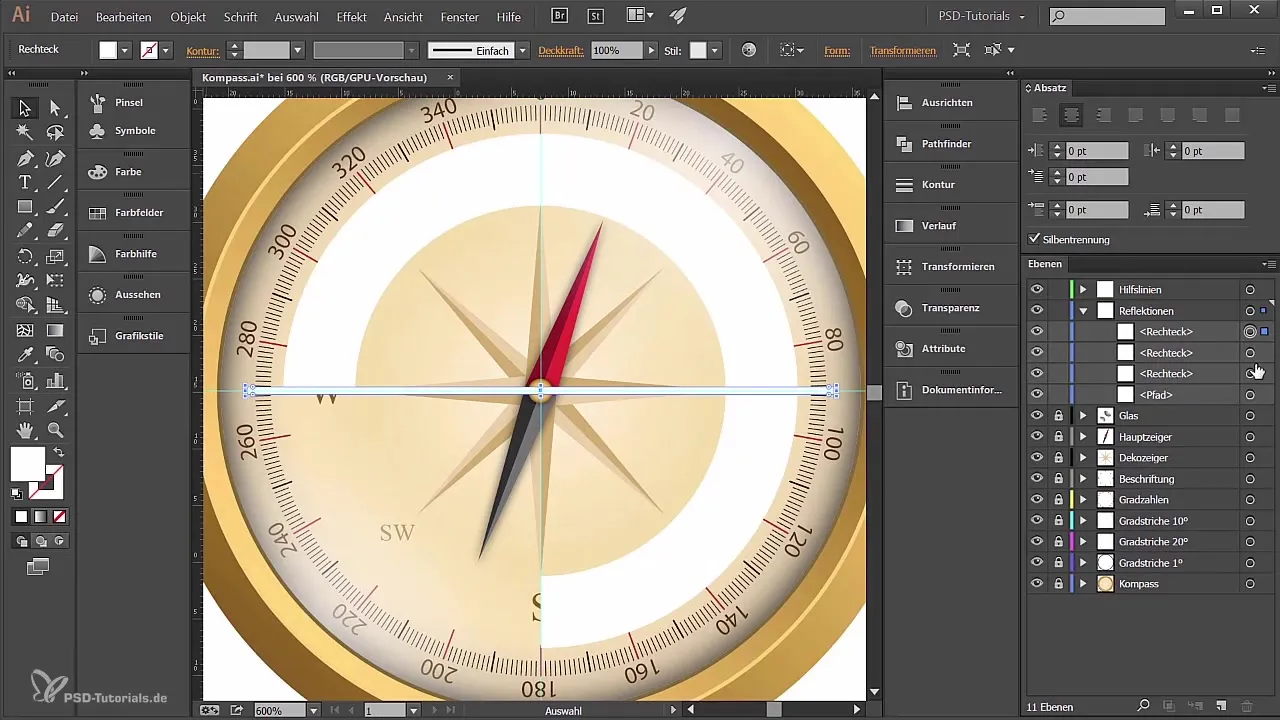Viewport: 1280px width, 720px height.
Task: Hide the Hilfslinien layer
Action: click(1037, 289)
